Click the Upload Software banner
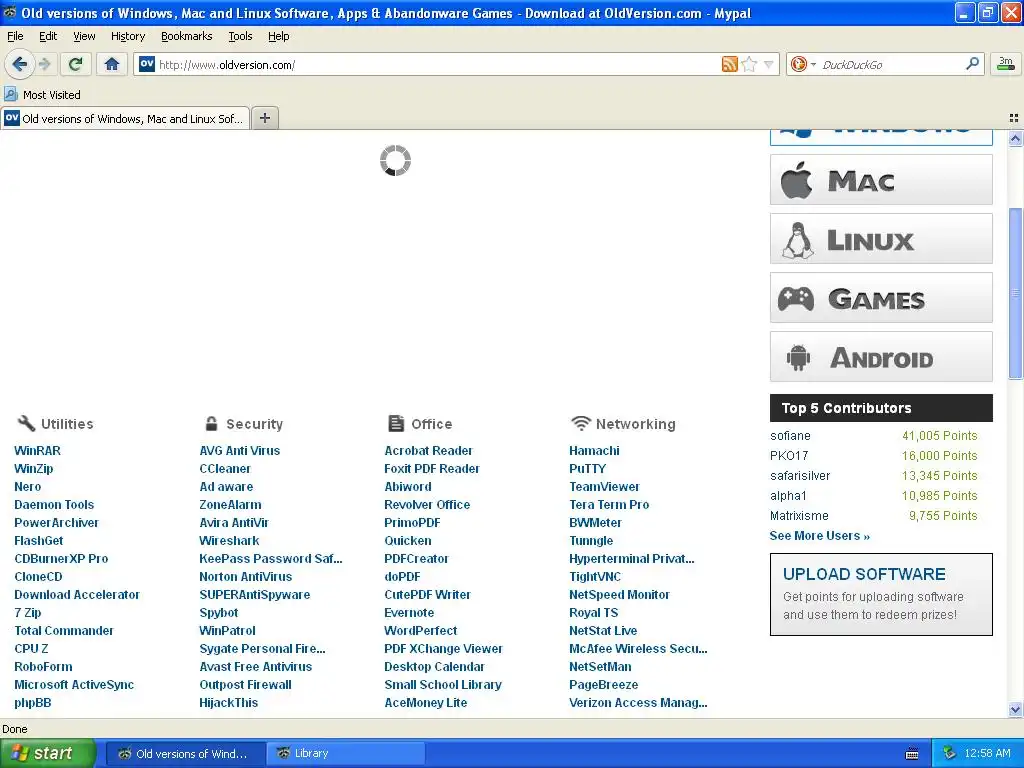Viewport: 1024px width, 768px height. point(881,594)
